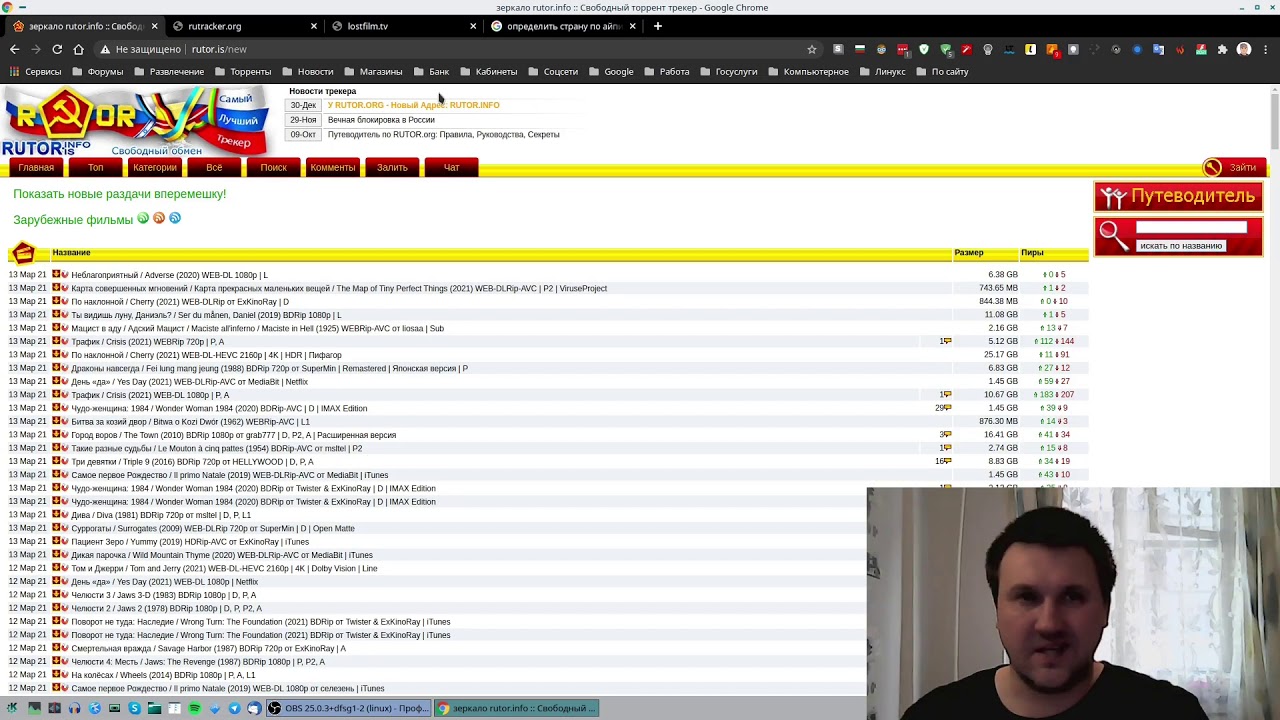Click the RUTOR.INFO site logo
Image resolution: width=1280 pixels, height=720 pixels.
click(135, 122)
